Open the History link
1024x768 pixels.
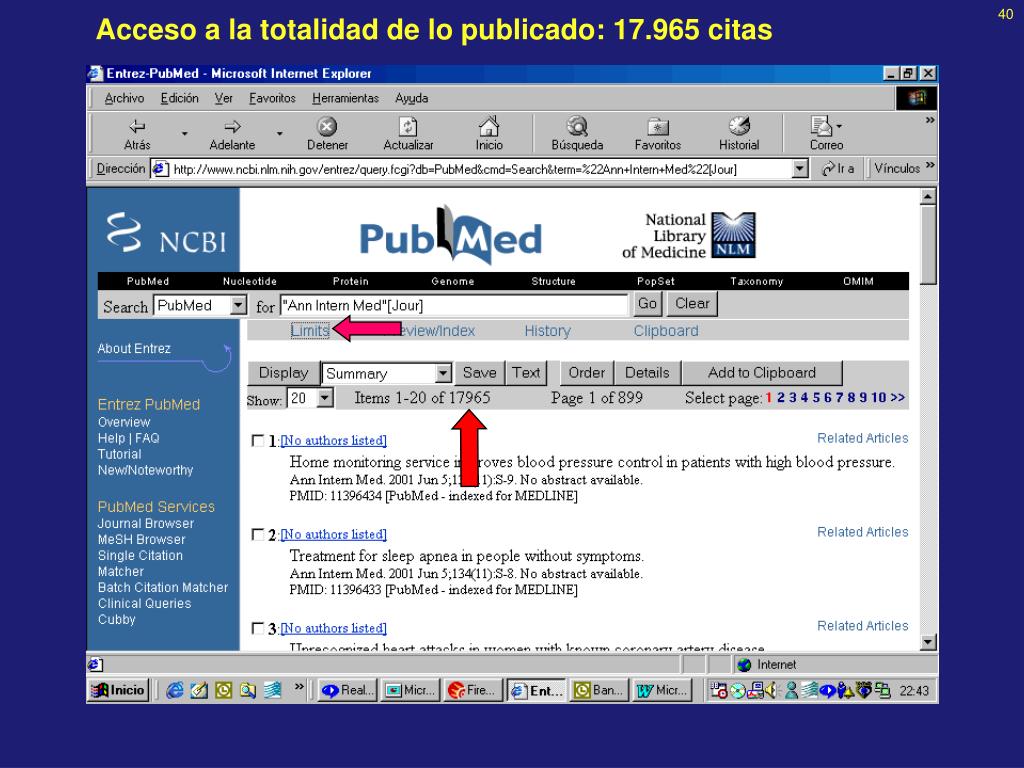[547, 331]
